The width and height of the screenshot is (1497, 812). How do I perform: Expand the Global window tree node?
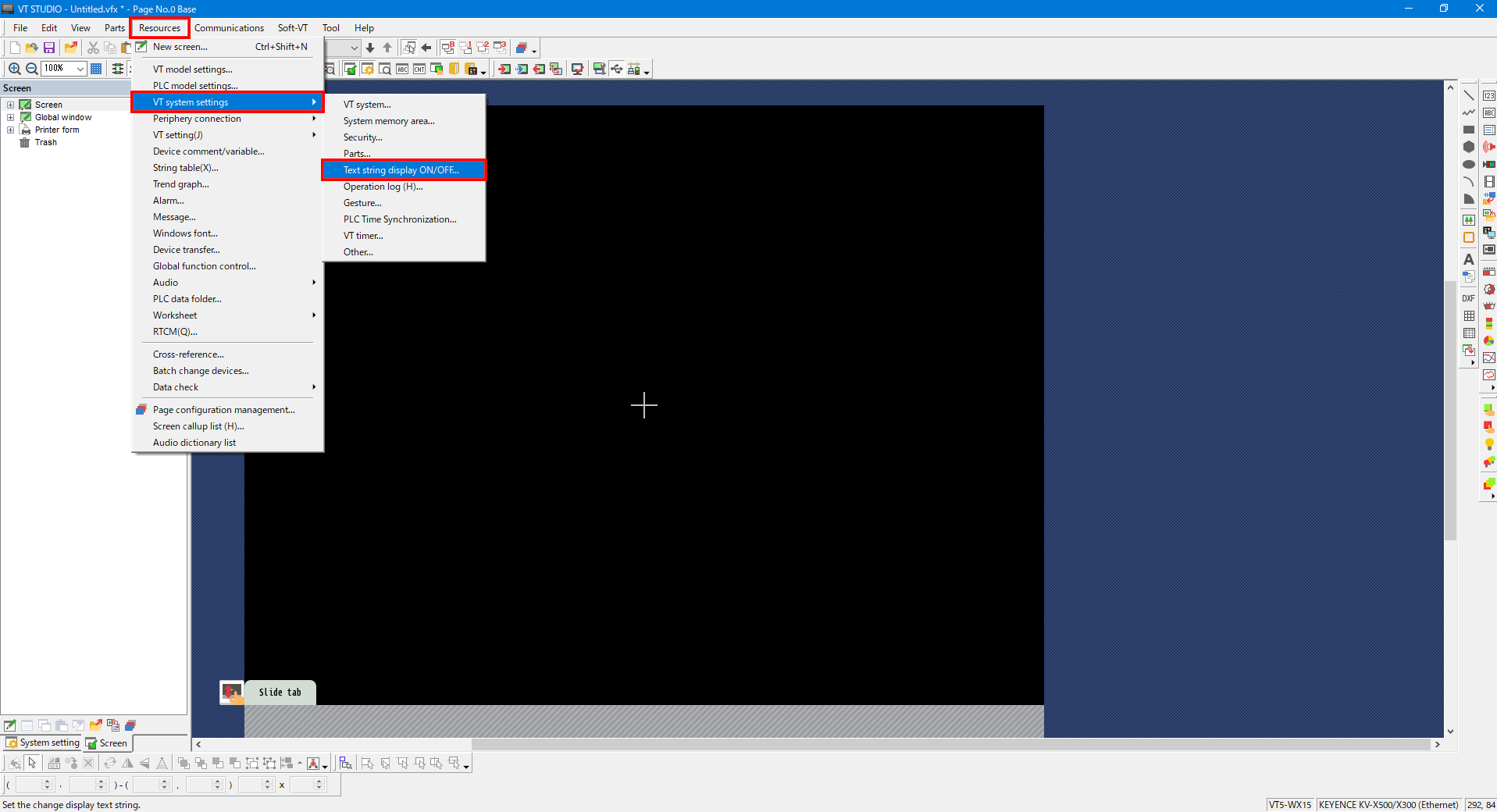point(11,117)
